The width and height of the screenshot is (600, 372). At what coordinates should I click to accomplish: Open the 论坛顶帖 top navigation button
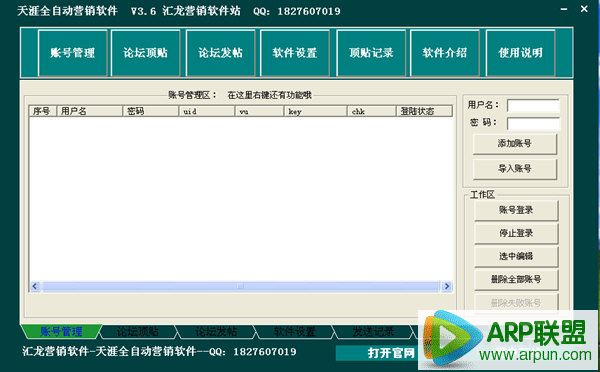(x=145, y=52)
